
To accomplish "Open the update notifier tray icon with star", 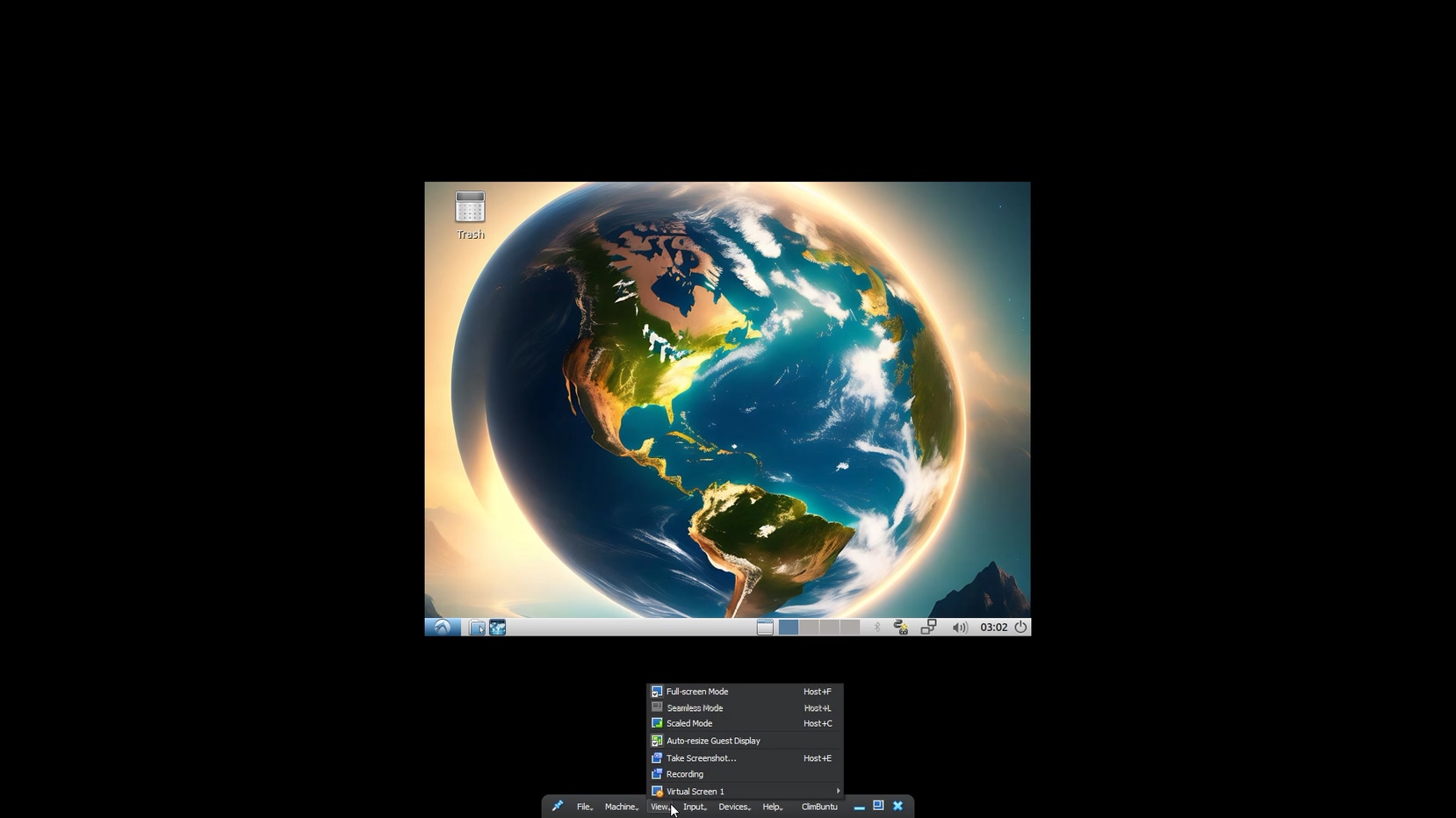I will (x=901, y=627).
